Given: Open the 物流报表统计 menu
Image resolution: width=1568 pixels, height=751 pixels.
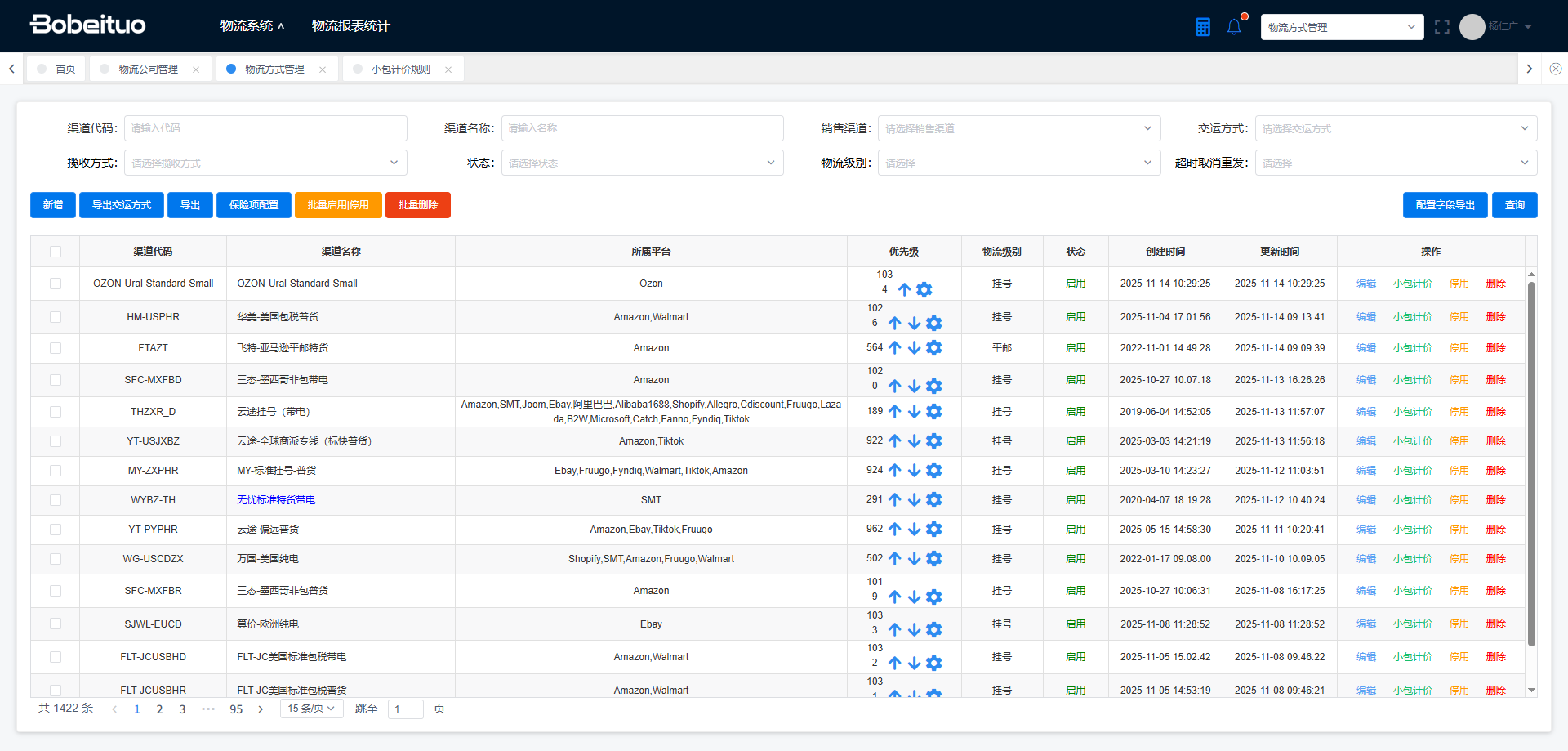Looking at the screenshot, I should pos(350,26).
